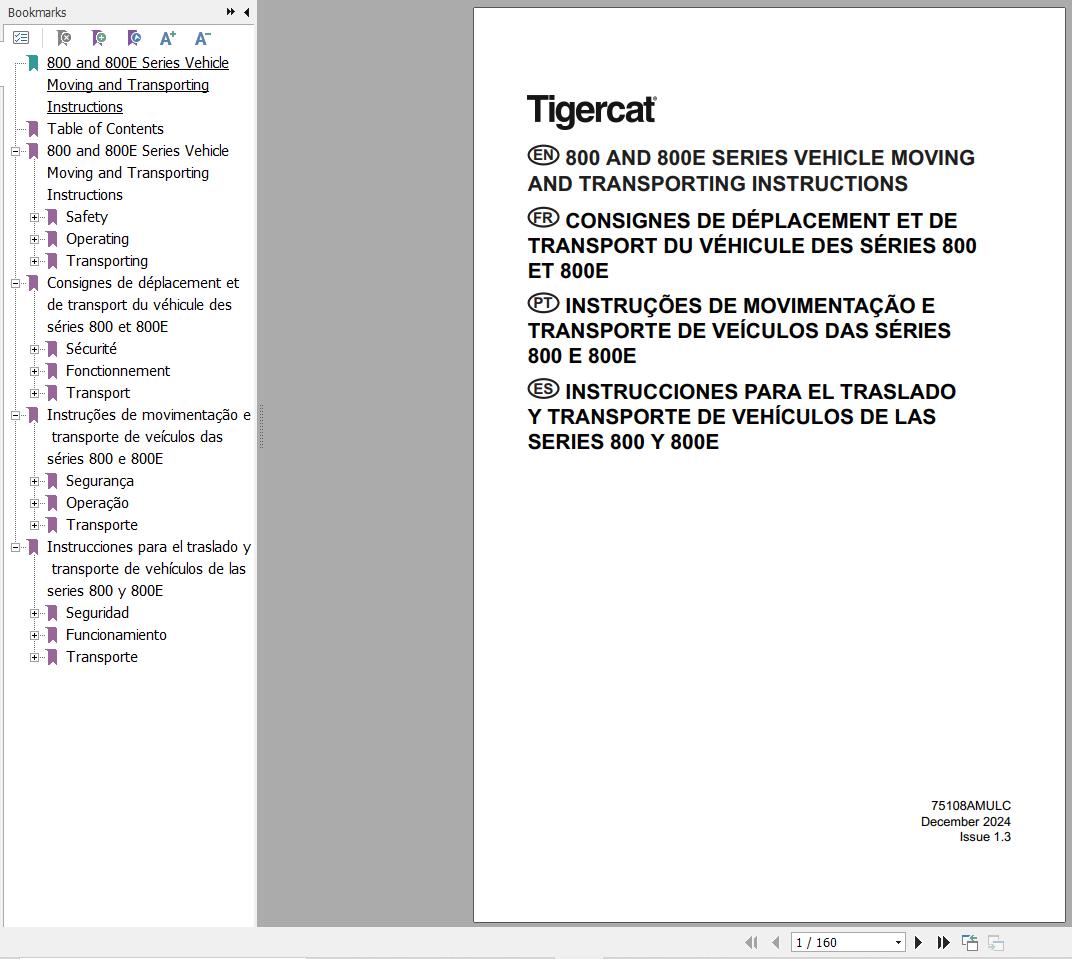Collapse the Instruções de movimentação section
This screenshot has height=959, width=1072.
(15, 415)
